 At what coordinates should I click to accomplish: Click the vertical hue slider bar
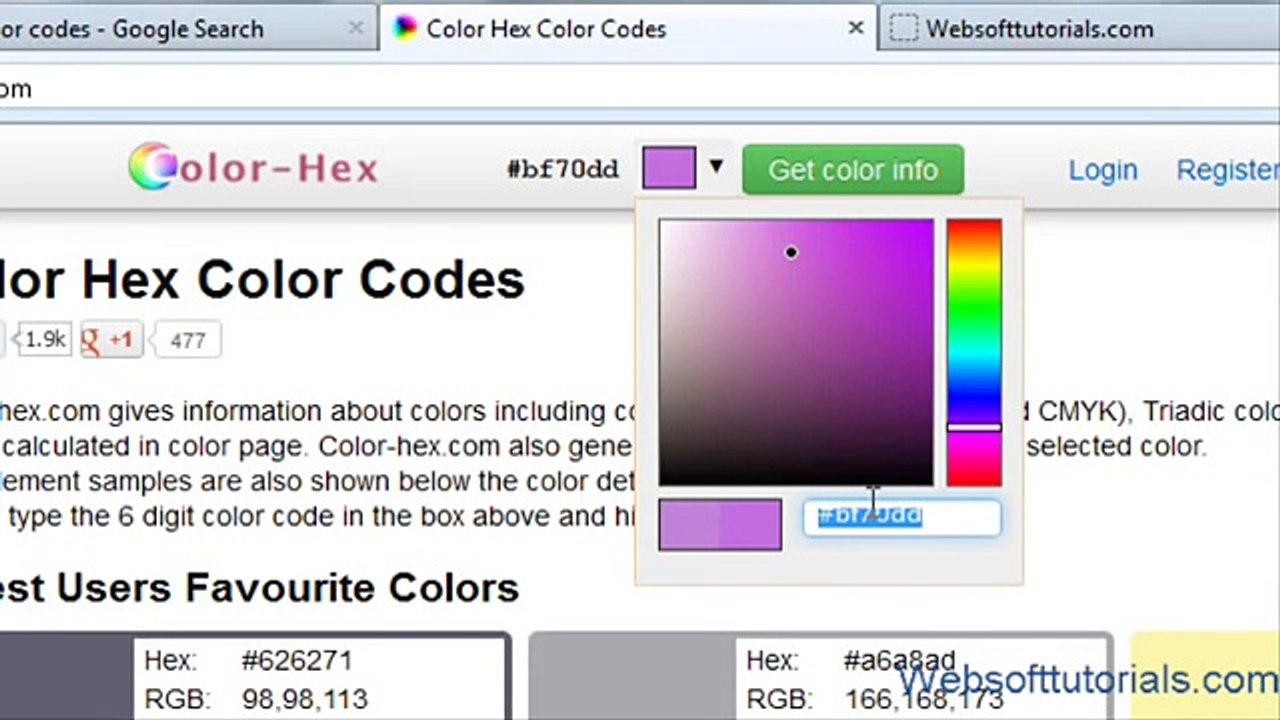tap(974, 352)
